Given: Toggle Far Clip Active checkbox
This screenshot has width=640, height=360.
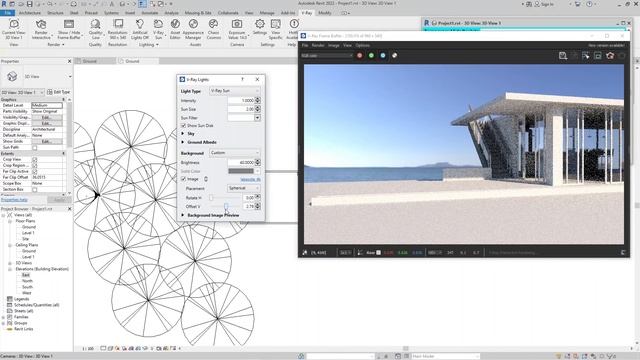Looking at the screenshot, I should pyautogui.click(x=35, y=171).
